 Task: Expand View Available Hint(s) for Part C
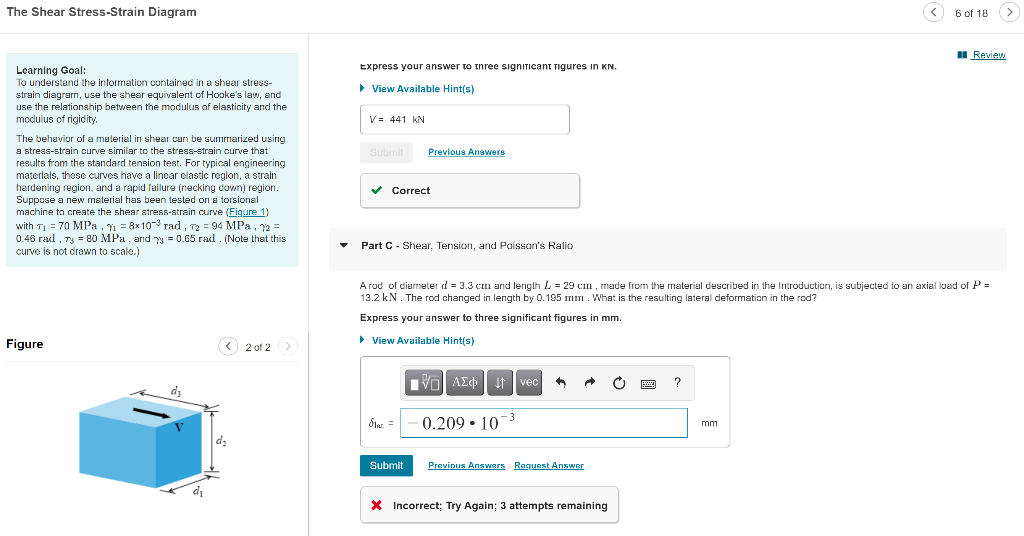coord(417,340)
